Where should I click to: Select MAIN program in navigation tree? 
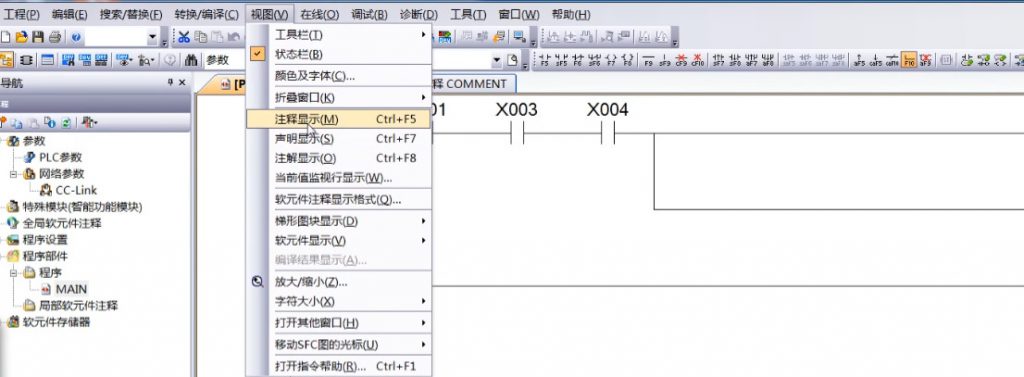point(71,289)
